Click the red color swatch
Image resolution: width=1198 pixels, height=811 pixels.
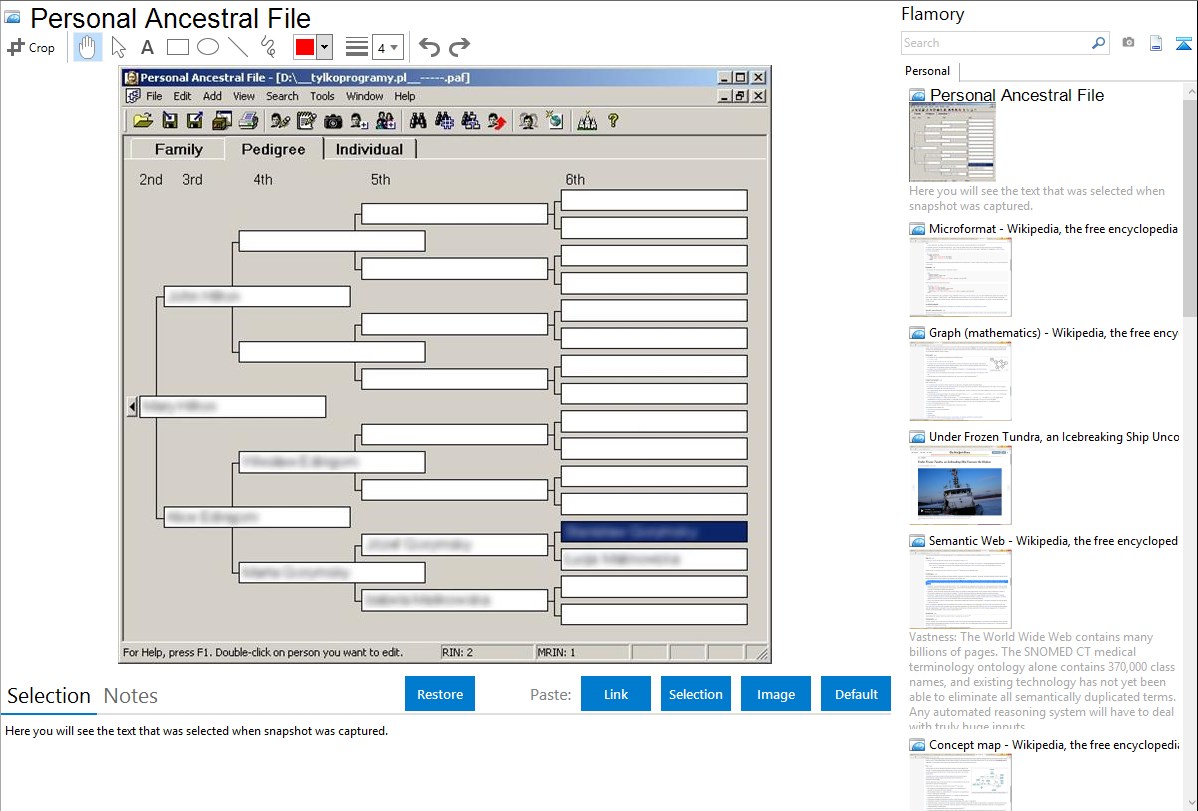pos(305,47)
